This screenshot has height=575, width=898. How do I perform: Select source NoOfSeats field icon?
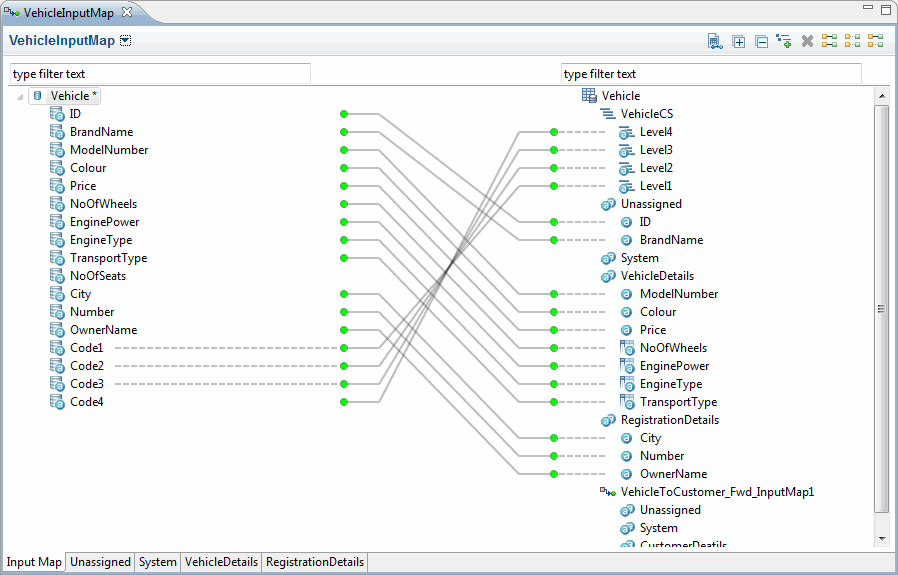pyautogui.click(x=57, y=276)
